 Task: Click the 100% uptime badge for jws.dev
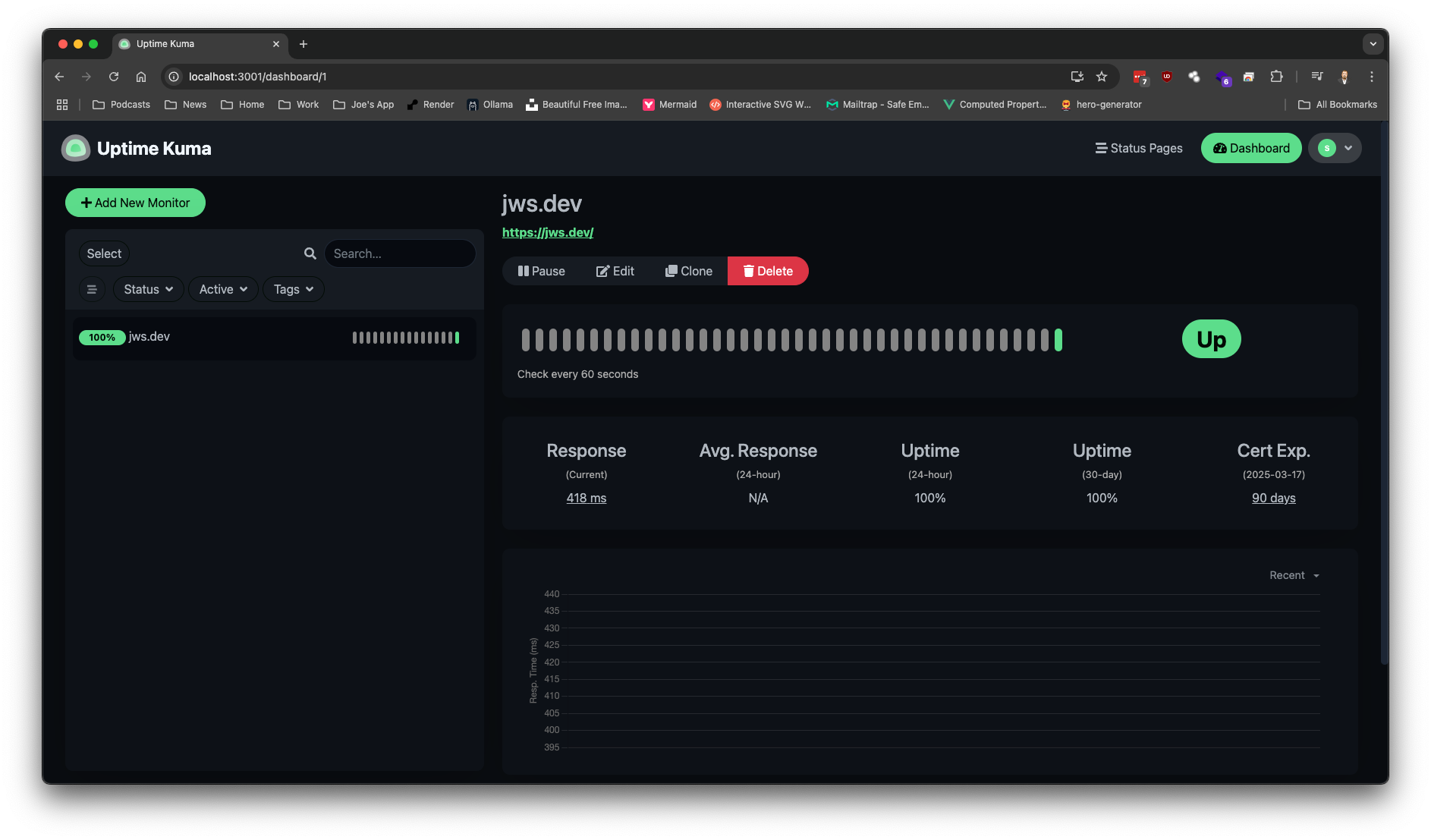[102, 338]
